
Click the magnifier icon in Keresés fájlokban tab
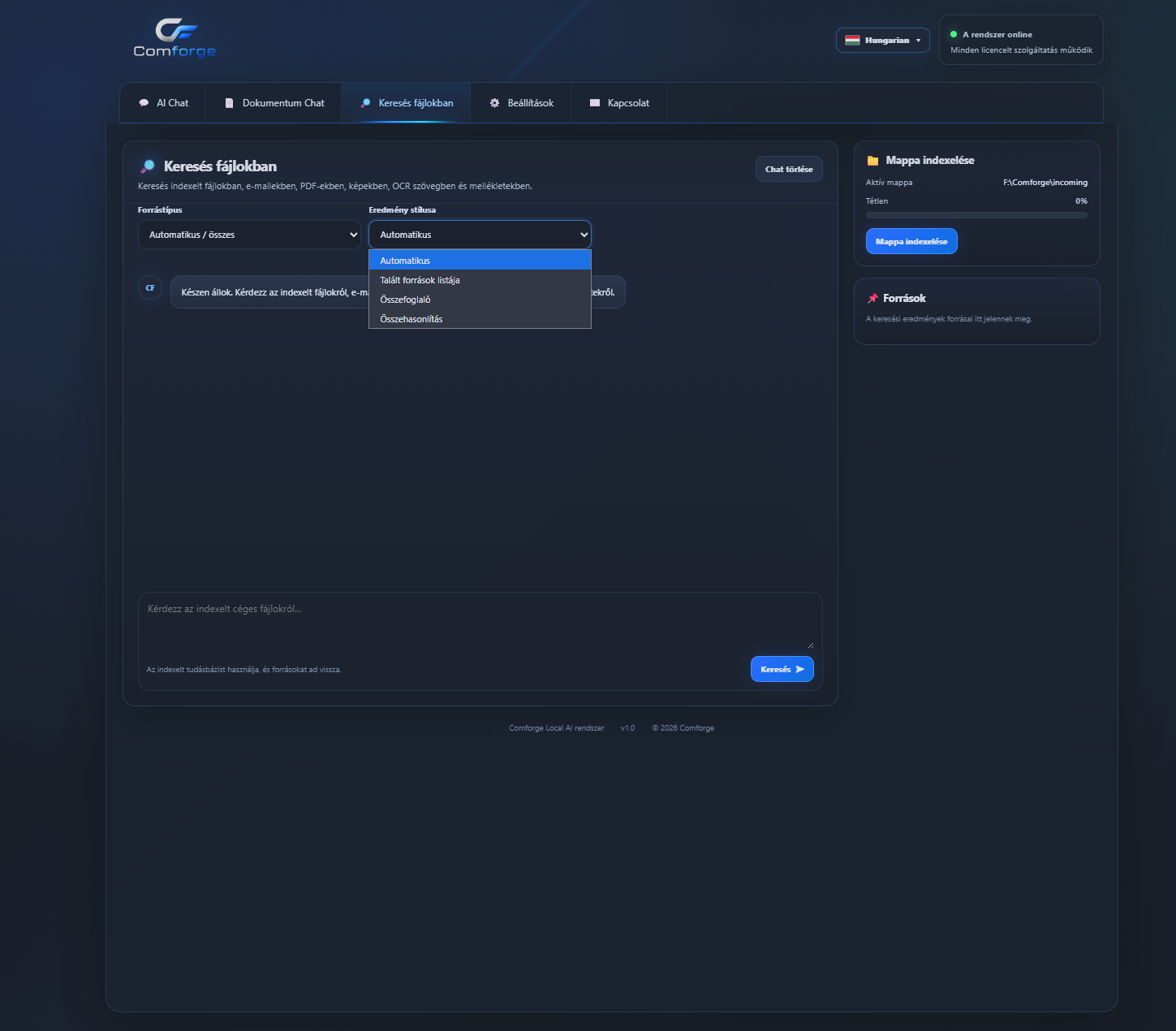[x=365, y=103]
